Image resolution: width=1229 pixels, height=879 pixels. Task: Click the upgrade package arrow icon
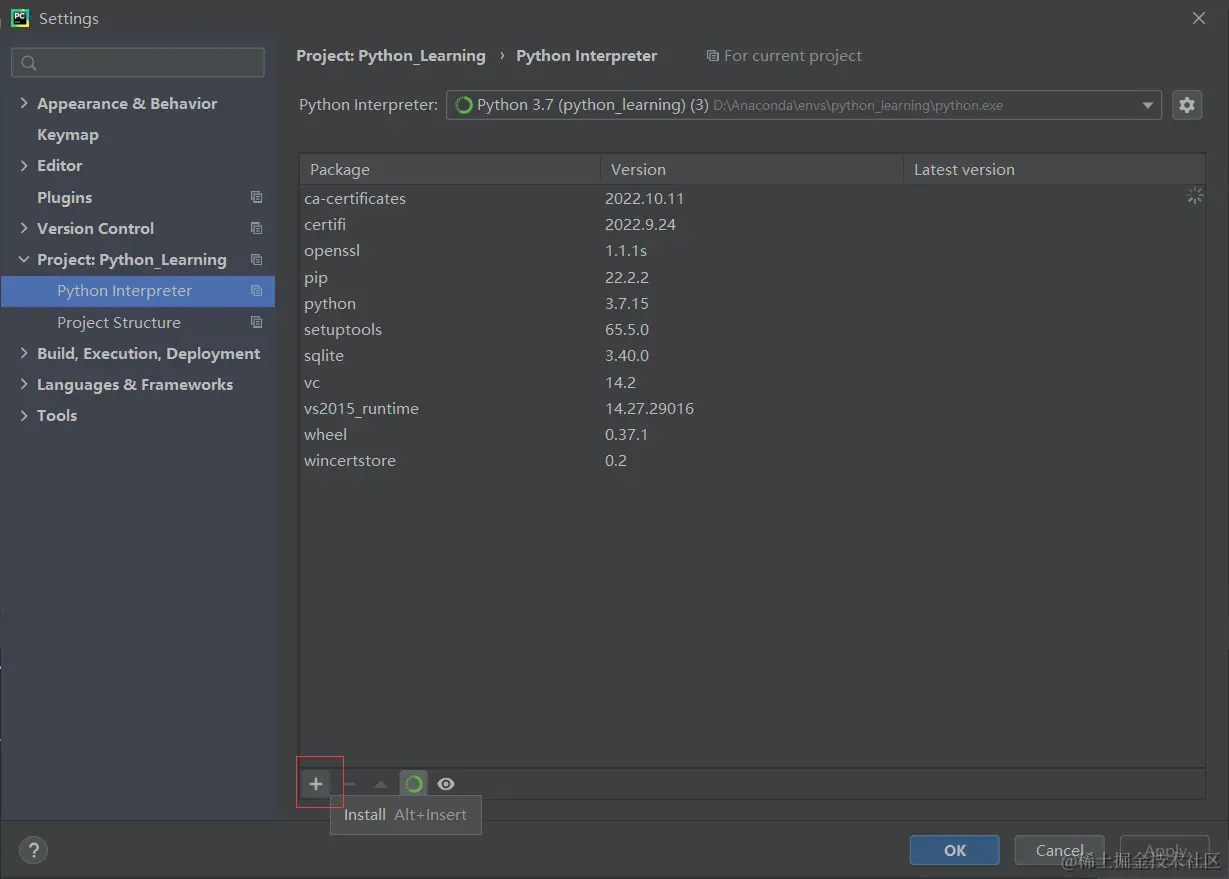coord(381,784)
